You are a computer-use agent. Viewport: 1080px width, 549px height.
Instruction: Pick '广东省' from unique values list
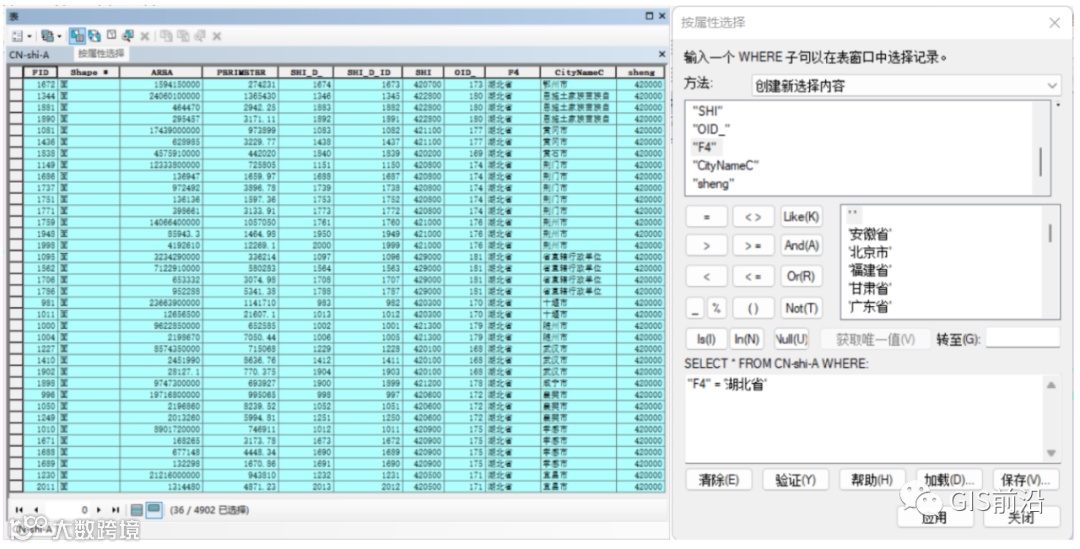pos(870,307)
